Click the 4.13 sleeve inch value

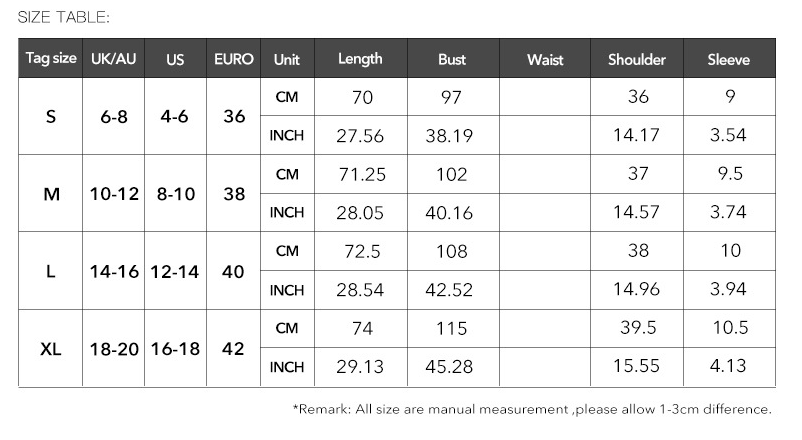point(729,367)
